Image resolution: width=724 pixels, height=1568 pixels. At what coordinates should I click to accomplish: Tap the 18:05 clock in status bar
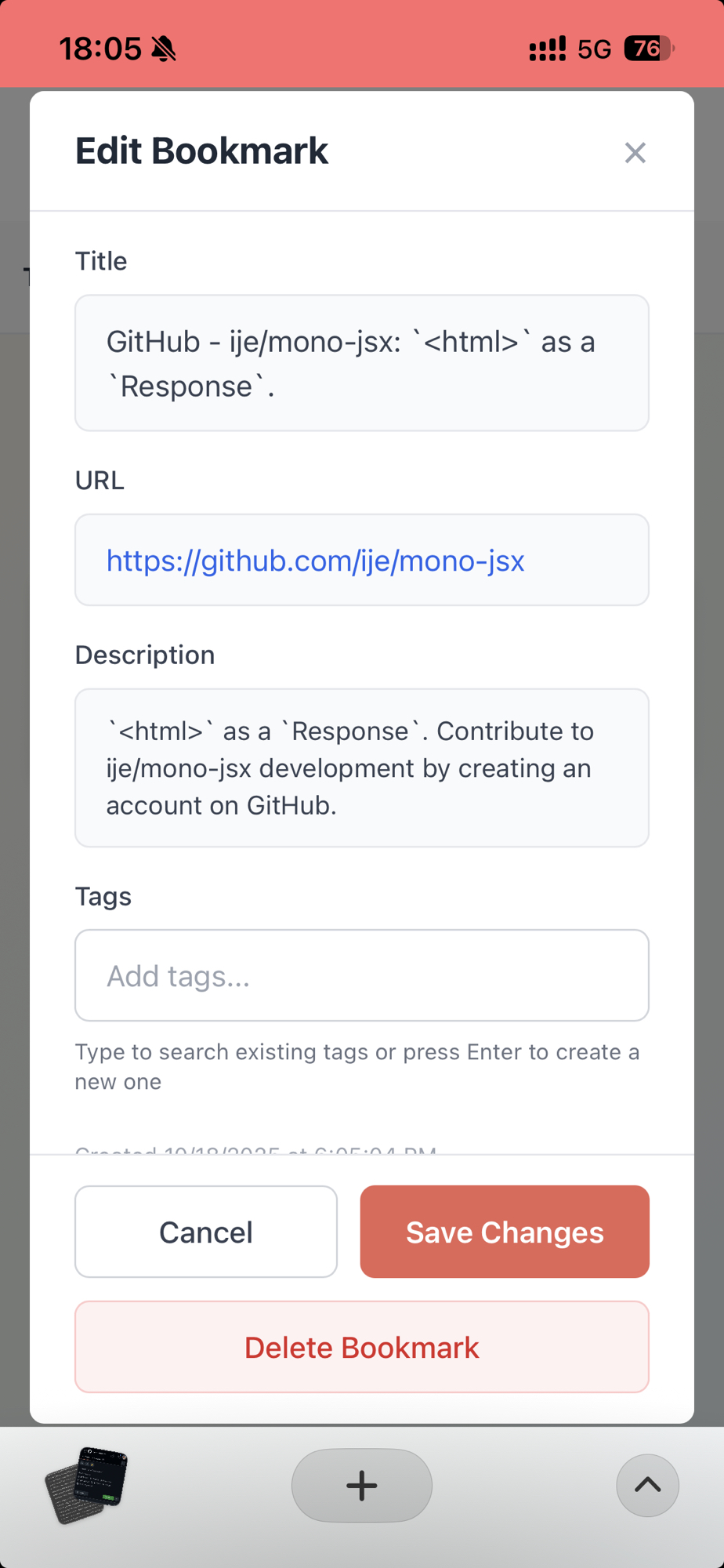point(100,49)
